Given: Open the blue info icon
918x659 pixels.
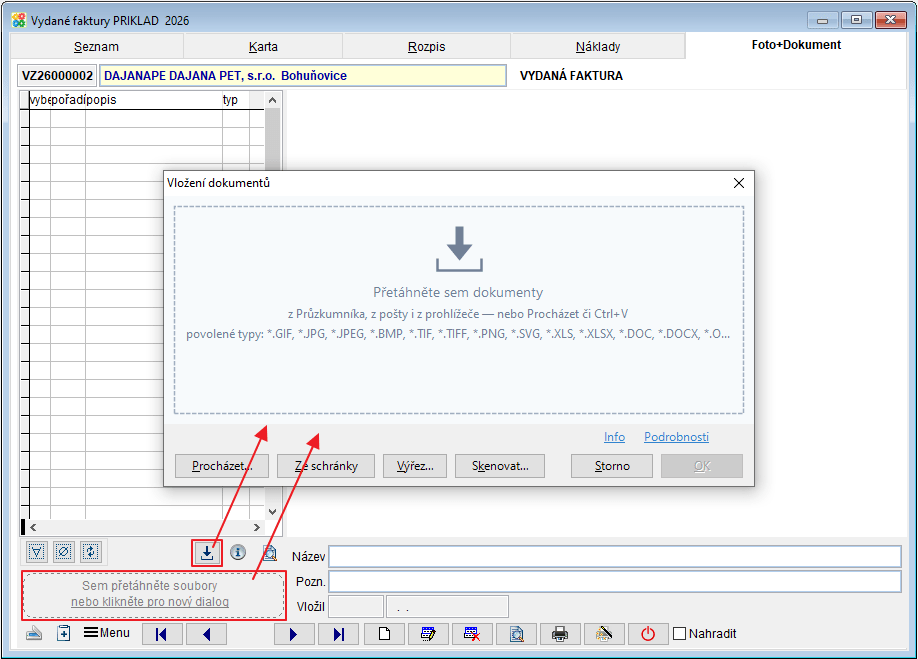Looking at the screenshot, I should 238,552.
